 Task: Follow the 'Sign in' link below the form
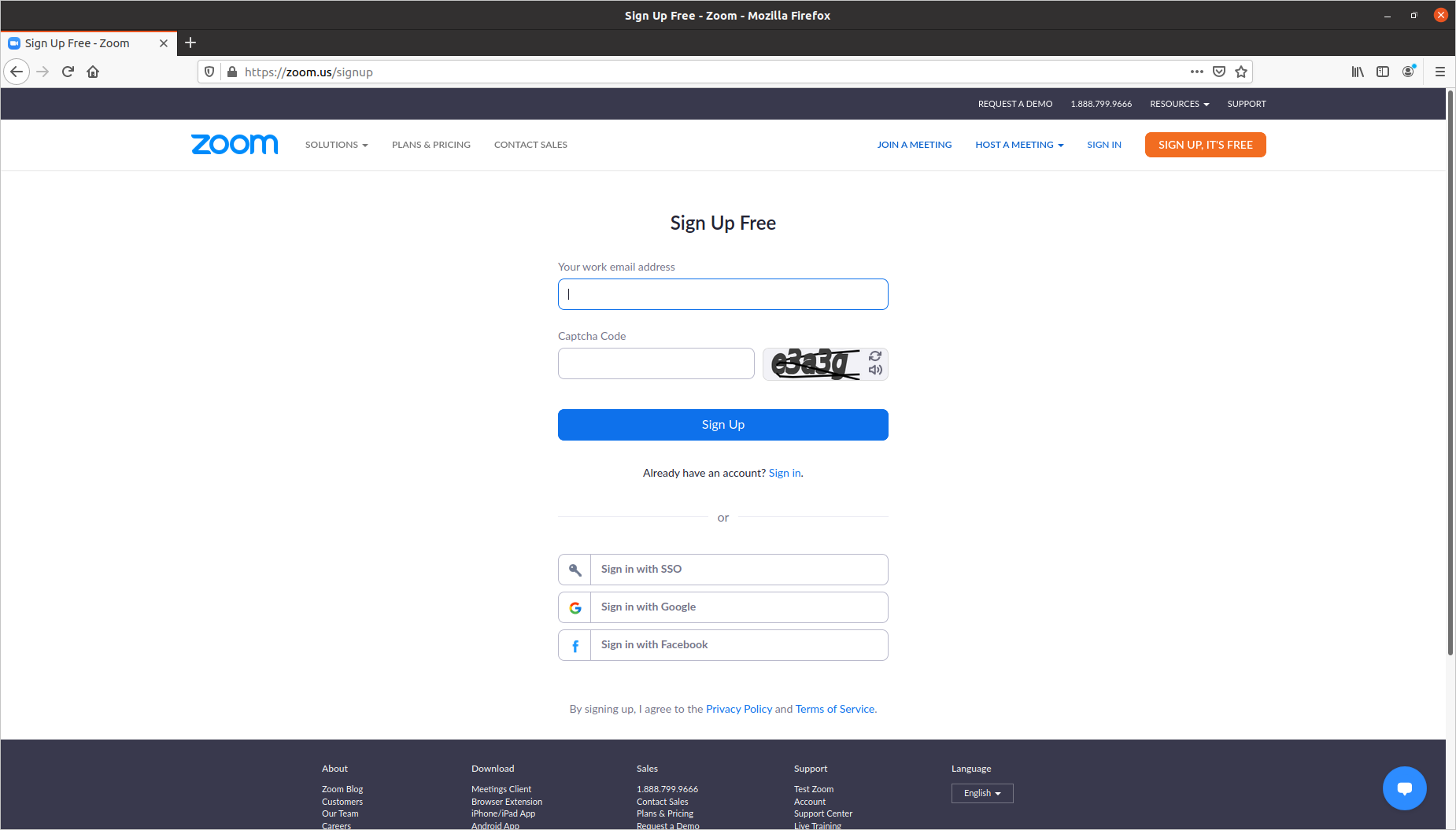tap(785, 473)
